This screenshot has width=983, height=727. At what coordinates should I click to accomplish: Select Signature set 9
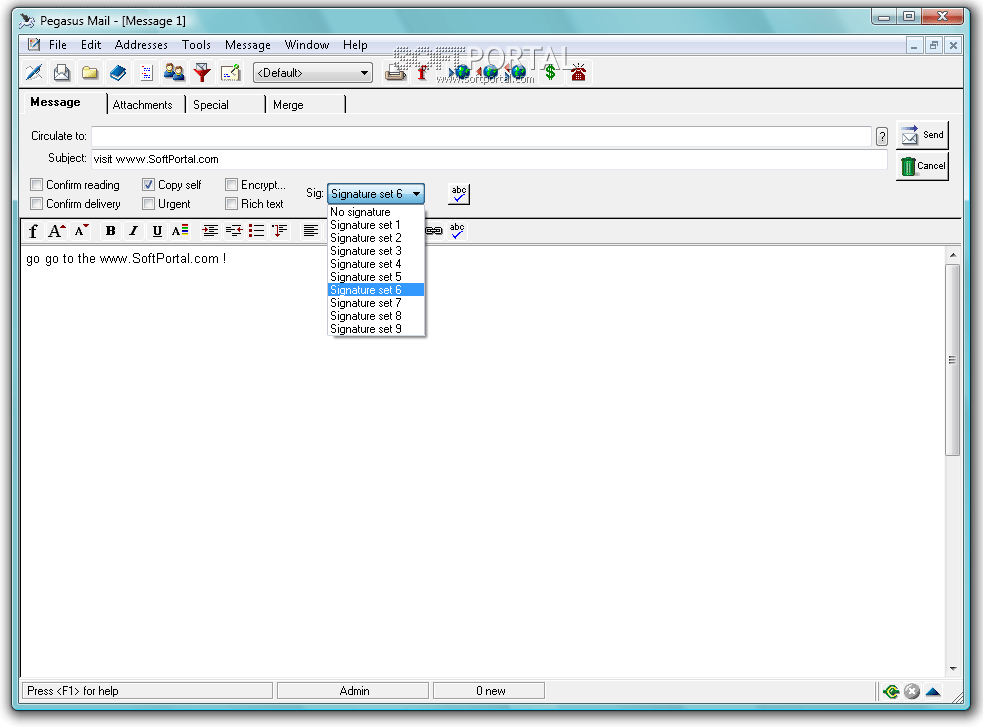click(x=376, y=330)
